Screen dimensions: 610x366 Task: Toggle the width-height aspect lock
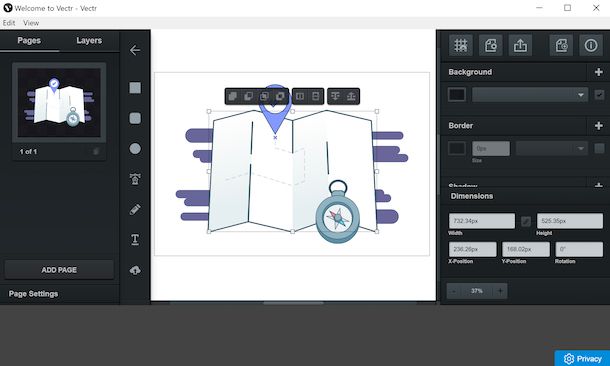tap(526, 221)
